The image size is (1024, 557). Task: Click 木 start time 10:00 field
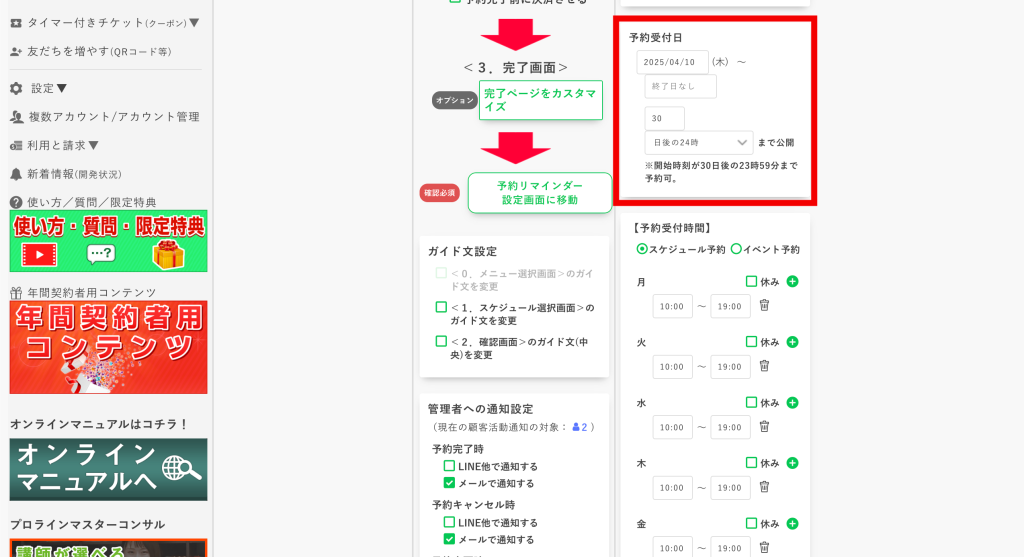coord(673,488)
